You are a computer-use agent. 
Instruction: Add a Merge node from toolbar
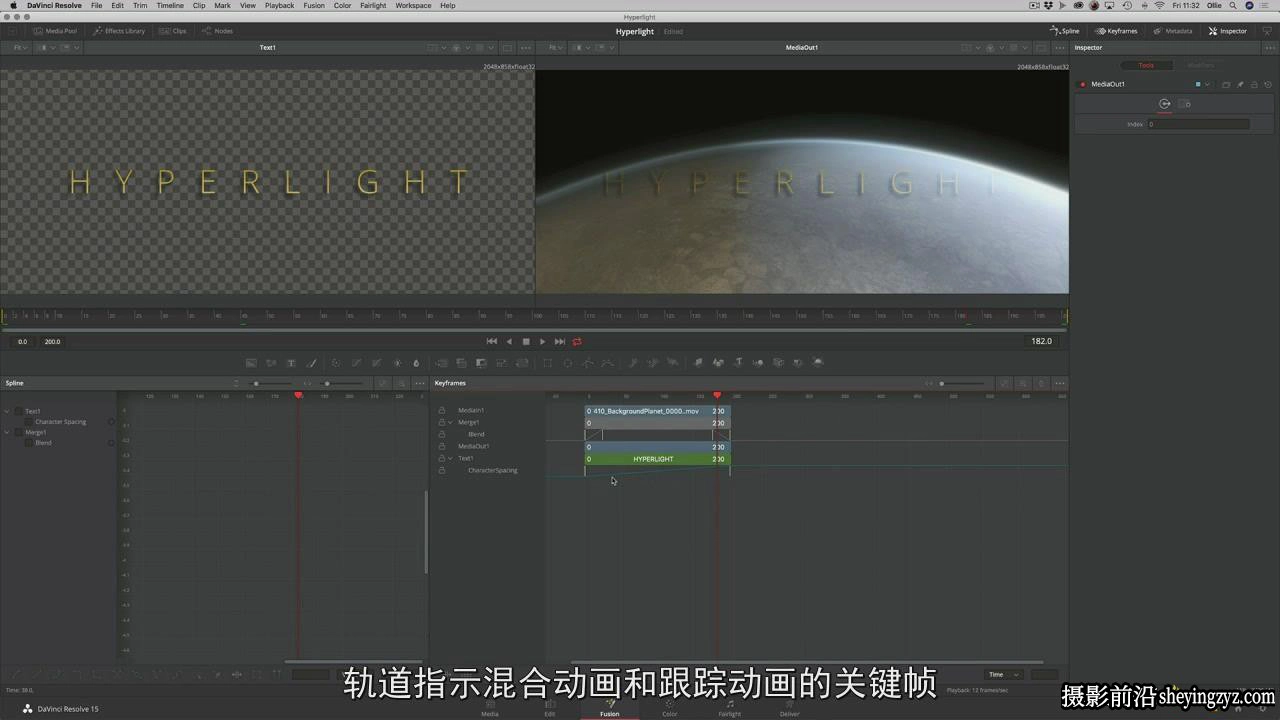pos(442,363)
